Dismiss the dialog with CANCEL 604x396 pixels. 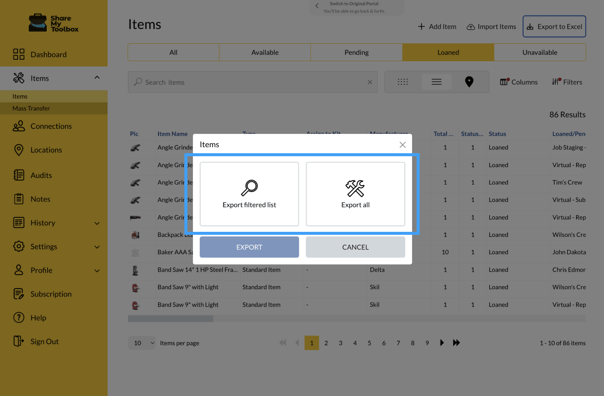(355, 247)
